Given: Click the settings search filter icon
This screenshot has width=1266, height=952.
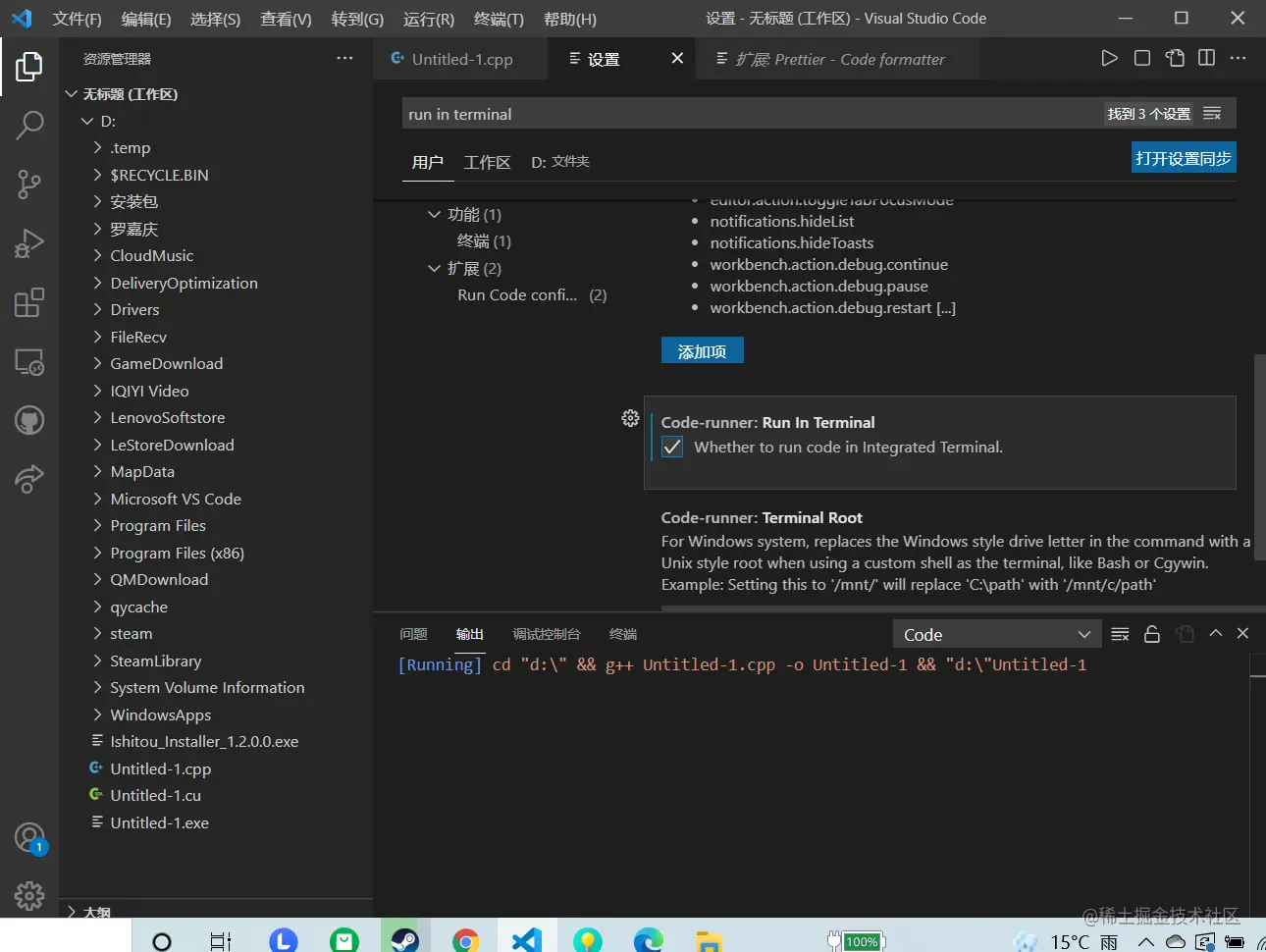Looking at the screenshot, I should (x=1212, y=114).
